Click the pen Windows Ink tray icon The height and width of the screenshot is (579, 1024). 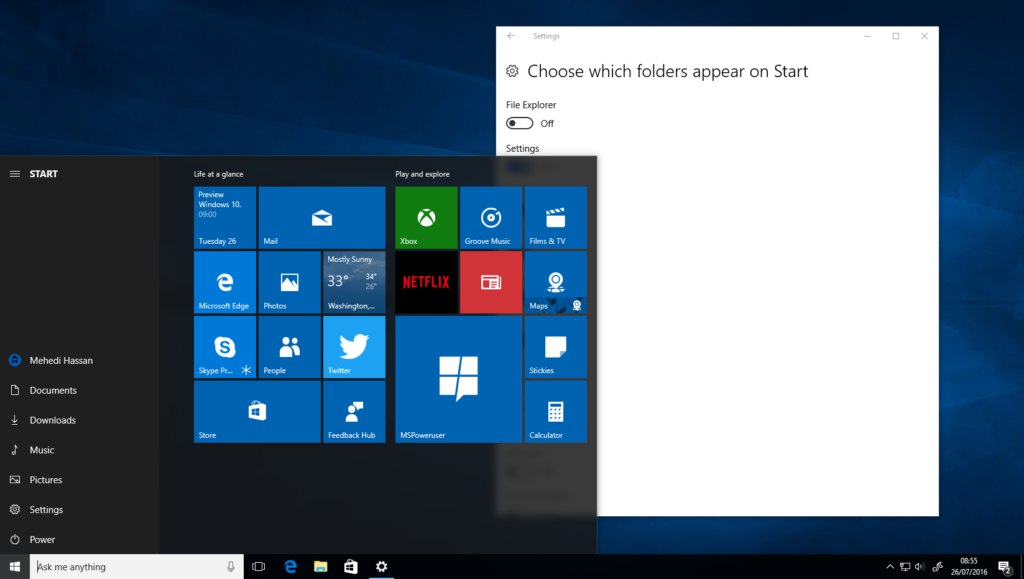(937, 567)
